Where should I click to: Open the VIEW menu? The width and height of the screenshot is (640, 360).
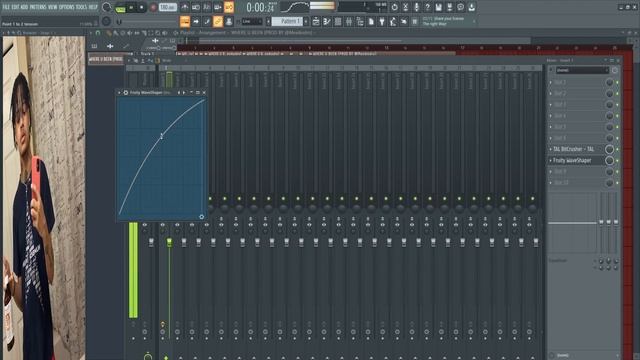(53, 7)
